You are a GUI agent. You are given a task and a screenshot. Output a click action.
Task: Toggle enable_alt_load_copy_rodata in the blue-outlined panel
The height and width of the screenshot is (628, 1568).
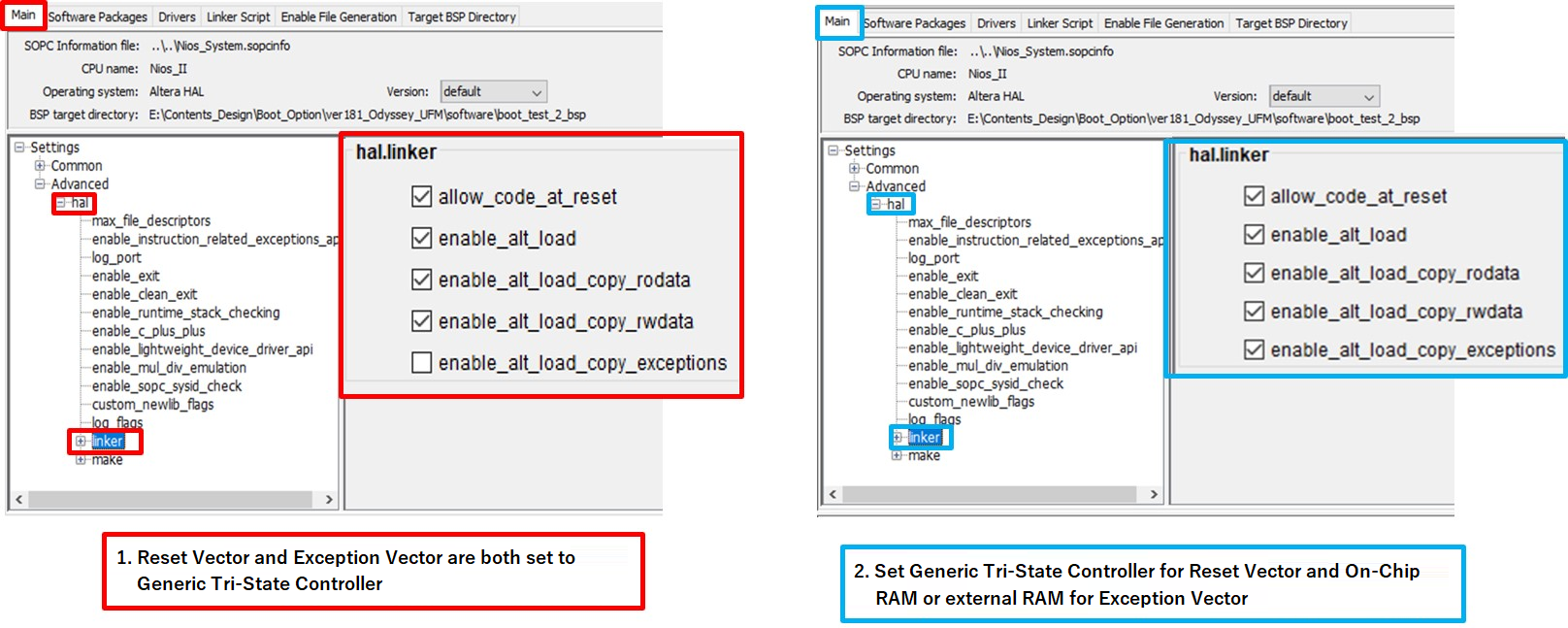pyautogui.click(x=1254, y=273)
